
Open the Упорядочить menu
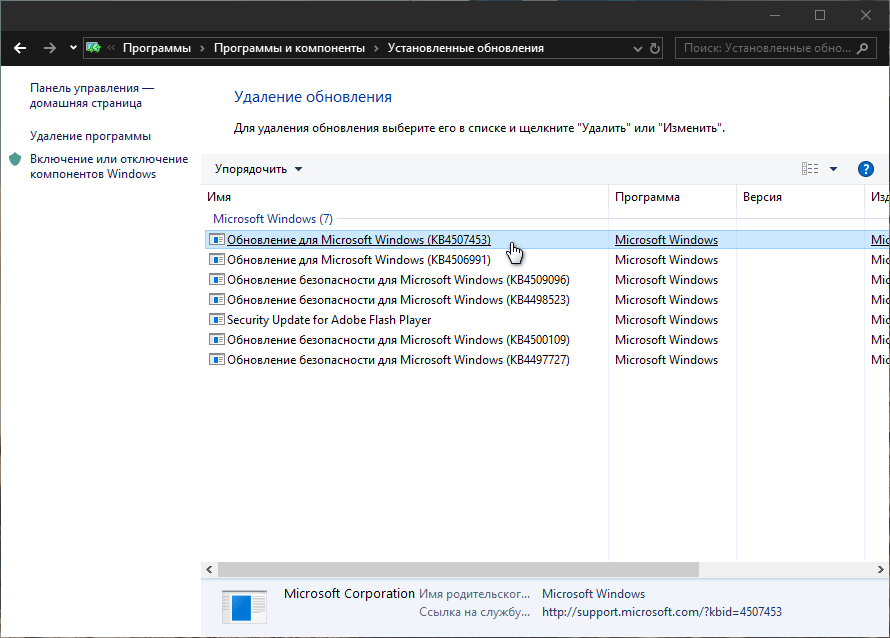point(258,169)
